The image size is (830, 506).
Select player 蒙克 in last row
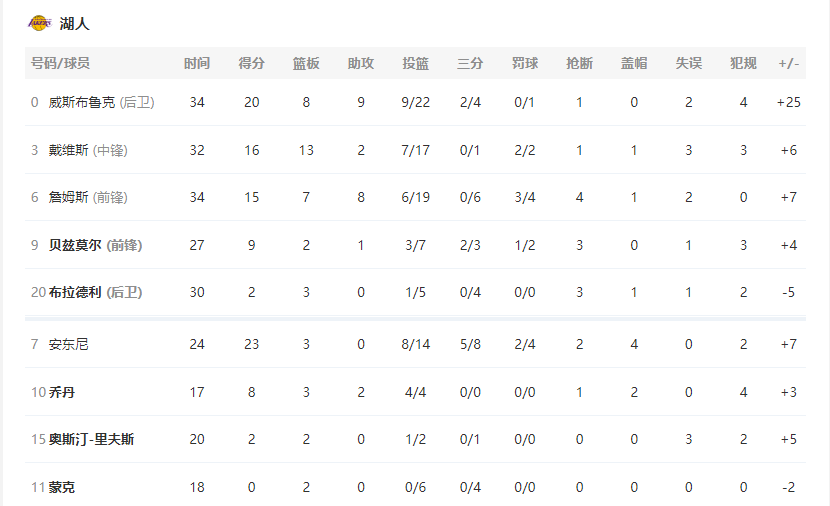point(61,487)
